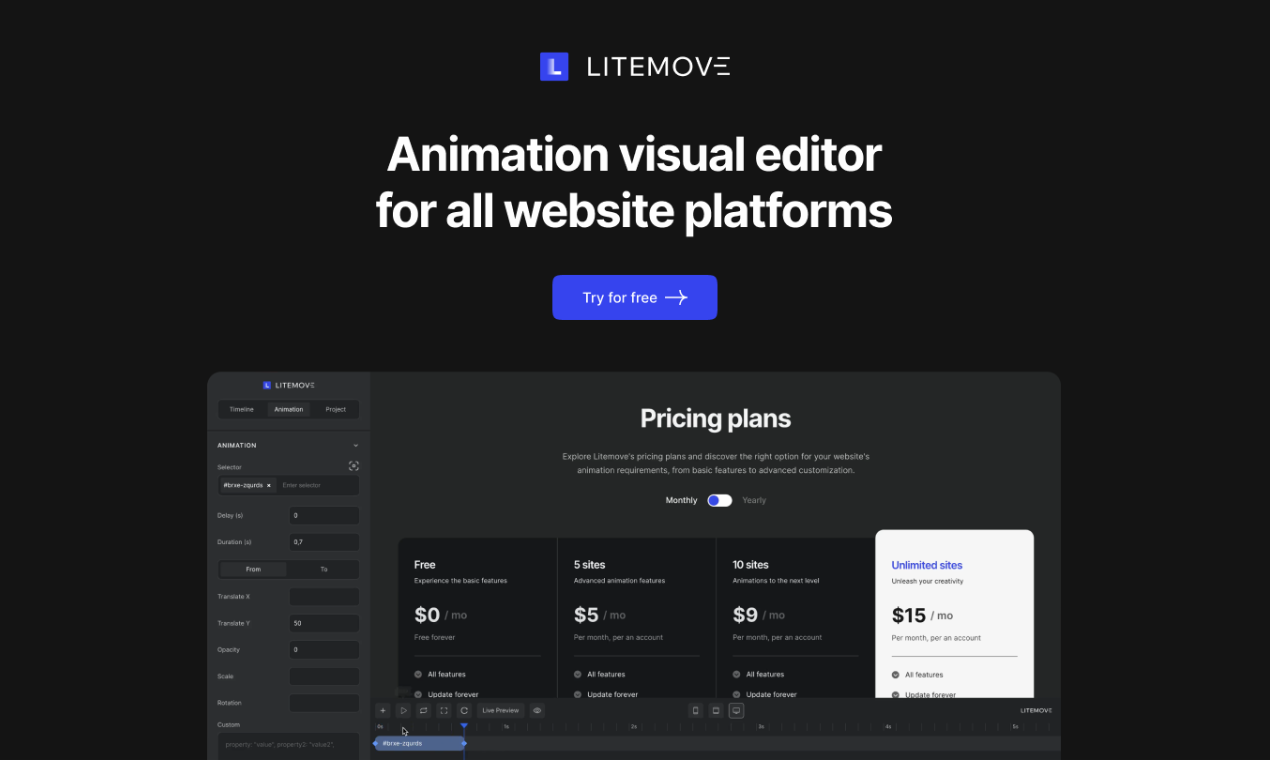Click the plus add animation icon
1270x760 pixels.
click(x=382, y=710)
